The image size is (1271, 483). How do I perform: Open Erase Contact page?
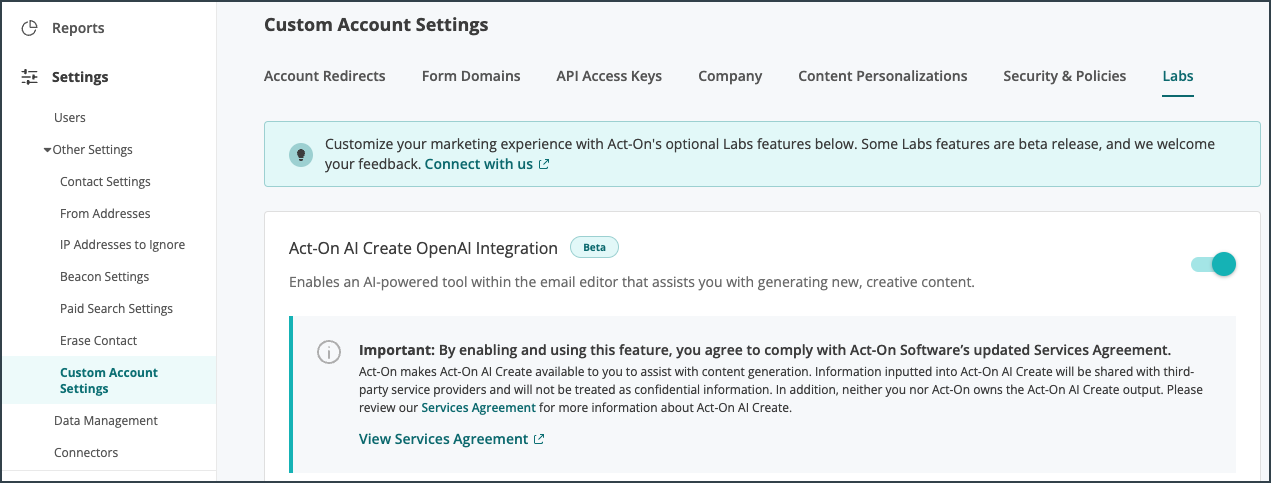tap(98, 341)
